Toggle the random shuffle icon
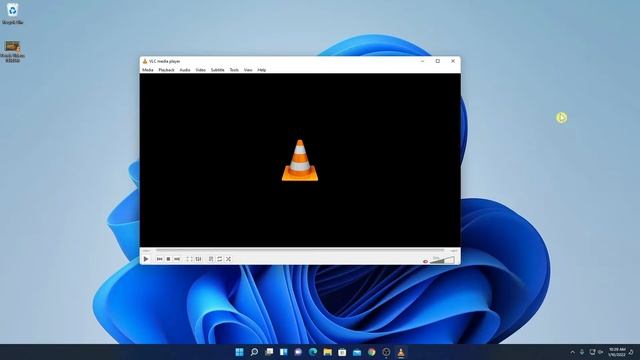Viewport: 640px width, 360px height. [229, 259]
